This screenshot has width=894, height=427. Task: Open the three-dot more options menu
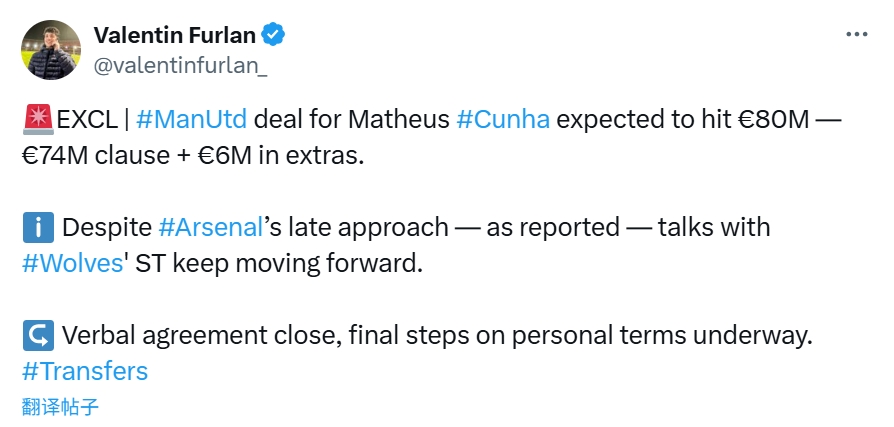[857, 33]
